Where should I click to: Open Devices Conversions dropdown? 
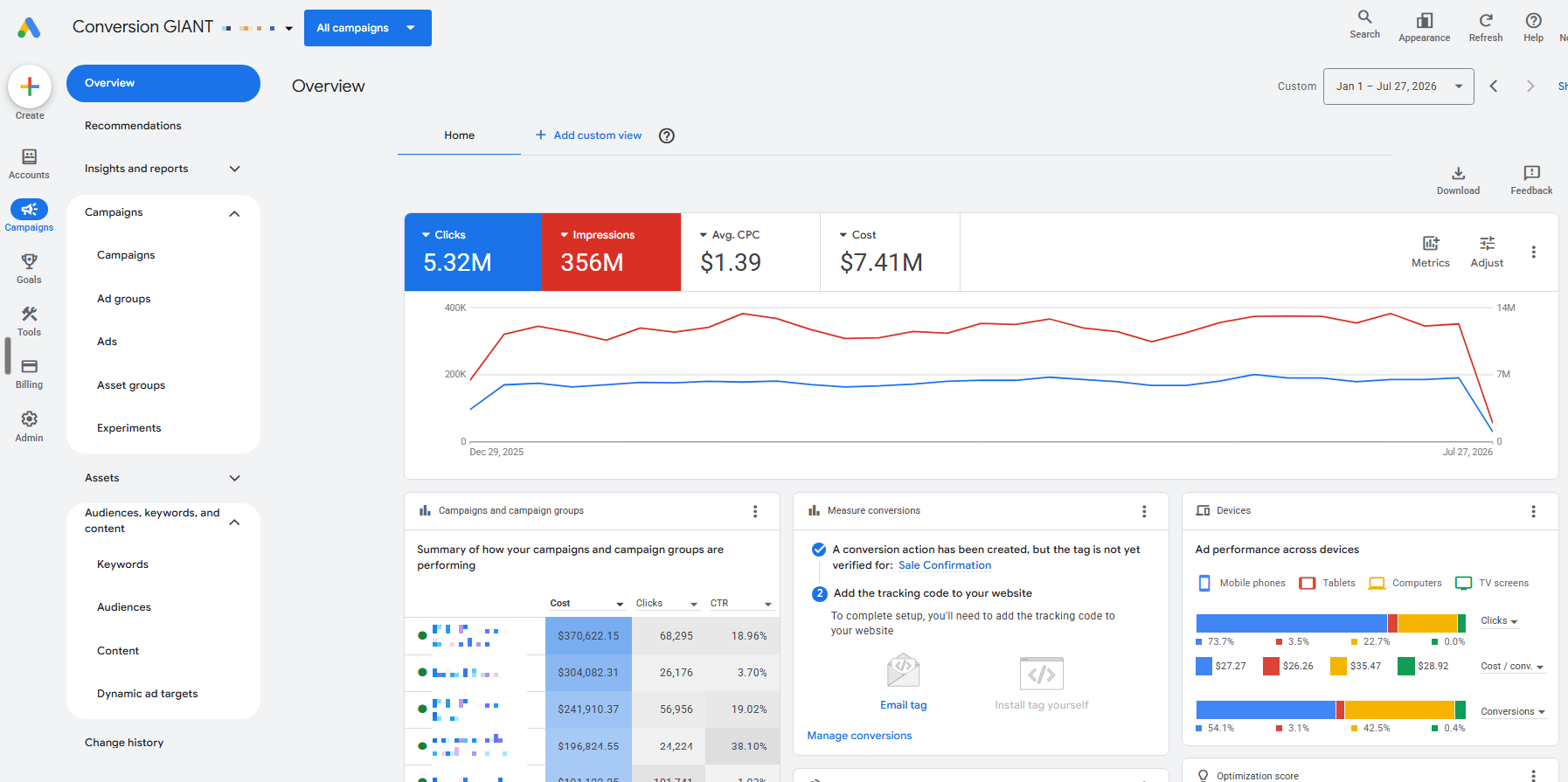[1513, 712]
